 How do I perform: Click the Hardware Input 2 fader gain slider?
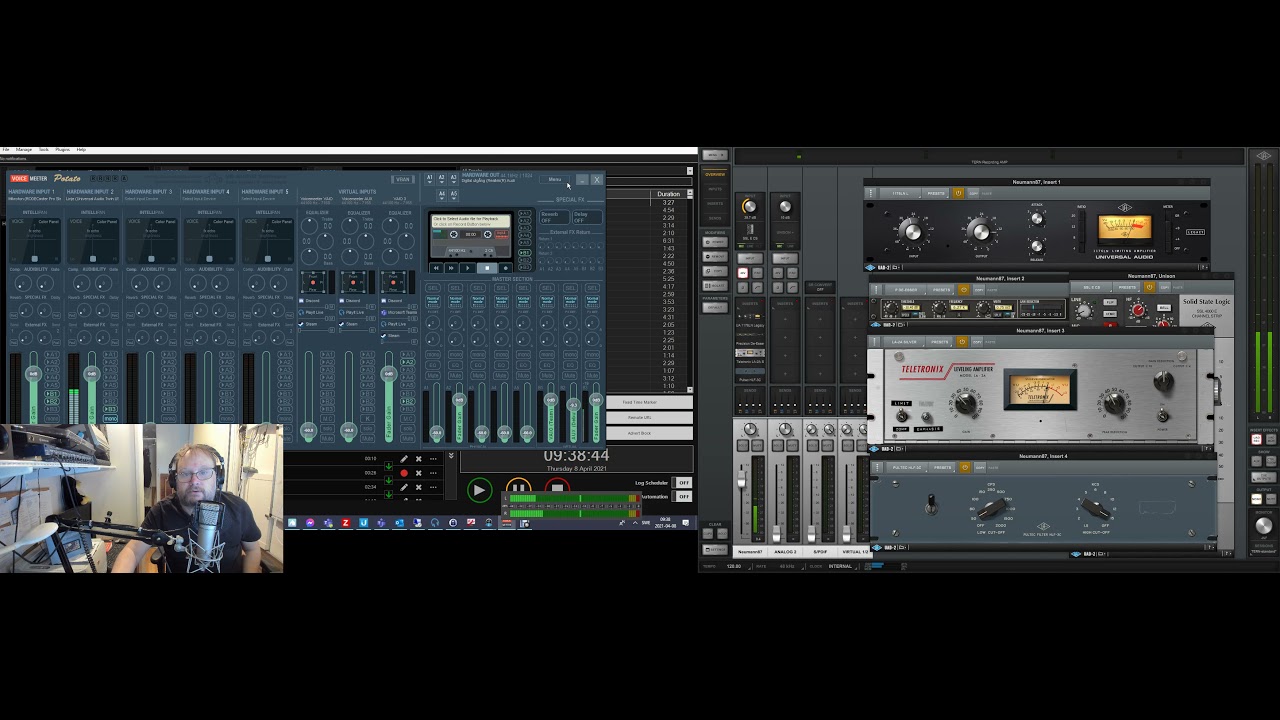92,374
